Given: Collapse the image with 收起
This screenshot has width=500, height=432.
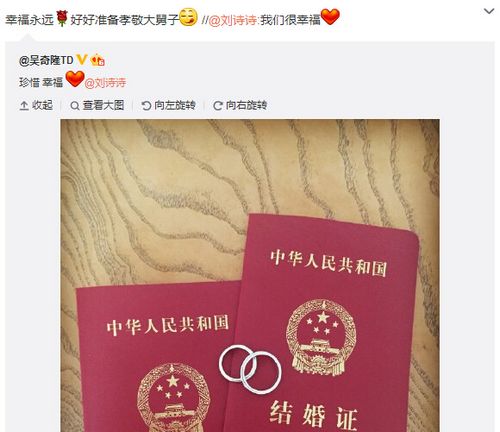Looking at the screenshot, I should (x=36, y=105).
